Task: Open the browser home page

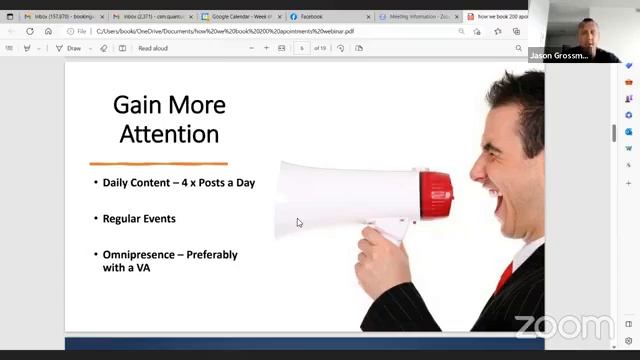Action: tap(48, 31)
